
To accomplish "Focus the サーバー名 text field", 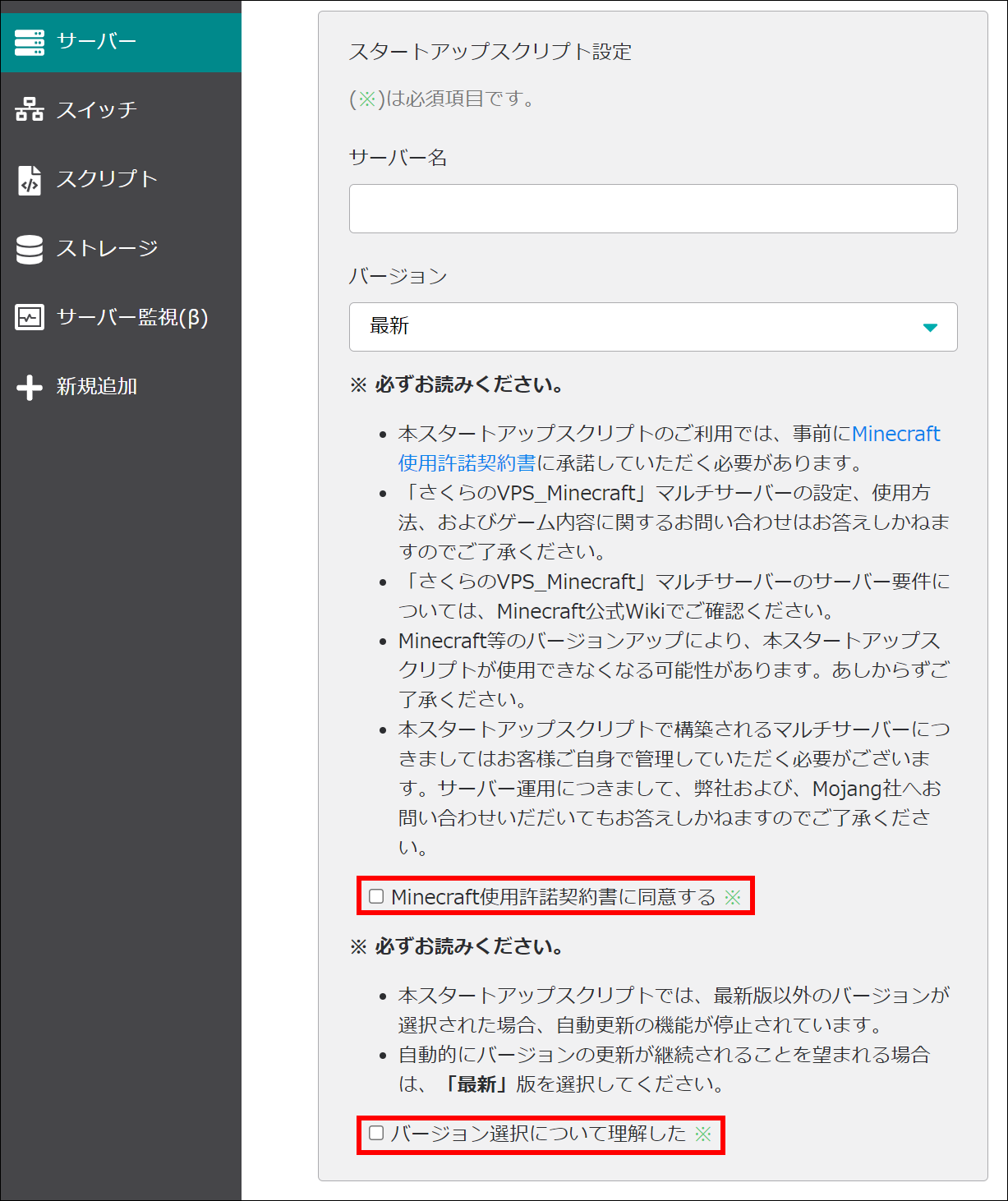I will (x=652, y=209).
